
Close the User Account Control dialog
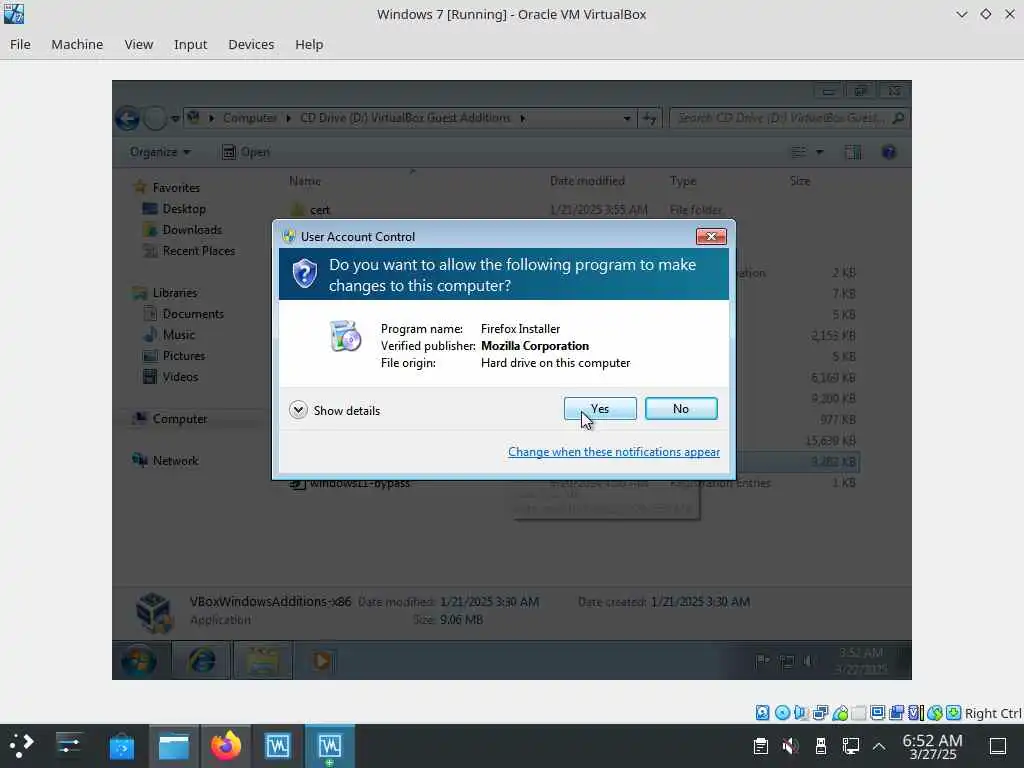[x=711, y=236]
